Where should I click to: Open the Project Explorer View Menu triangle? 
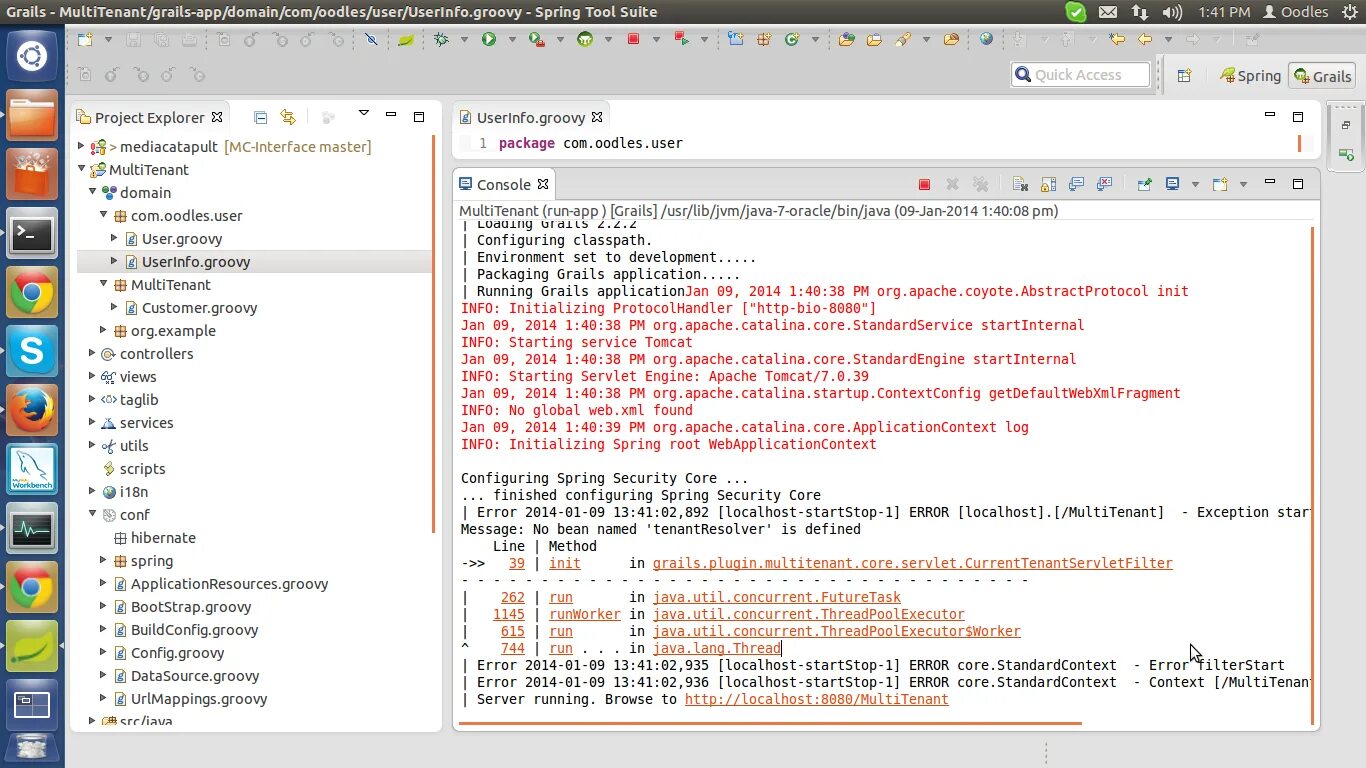364,114
